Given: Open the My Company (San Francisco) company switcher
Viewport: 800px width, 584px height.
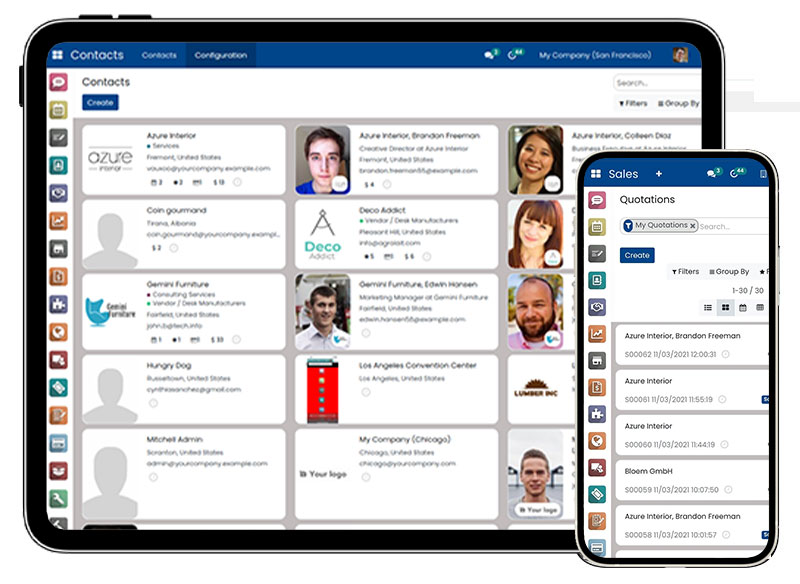Looking at the screenshot, I should pyautogui.click(x=595, y=55).
